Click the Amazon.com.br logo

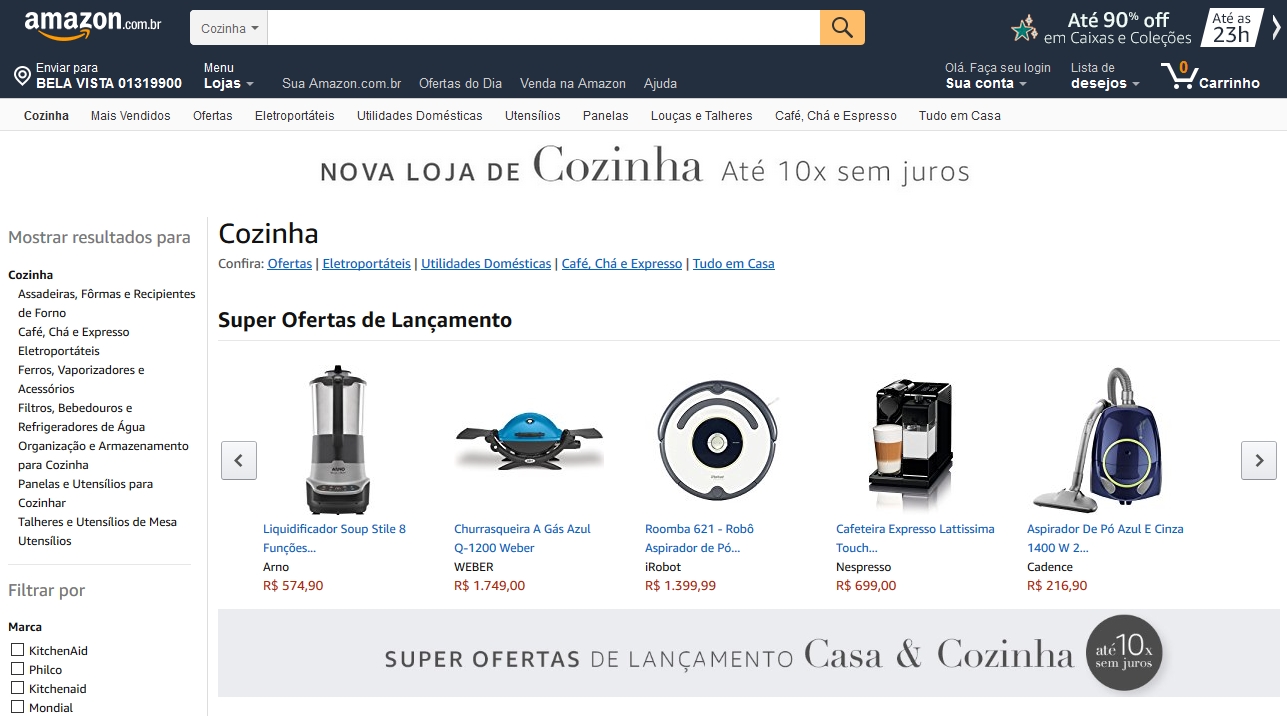coord(93,26)
